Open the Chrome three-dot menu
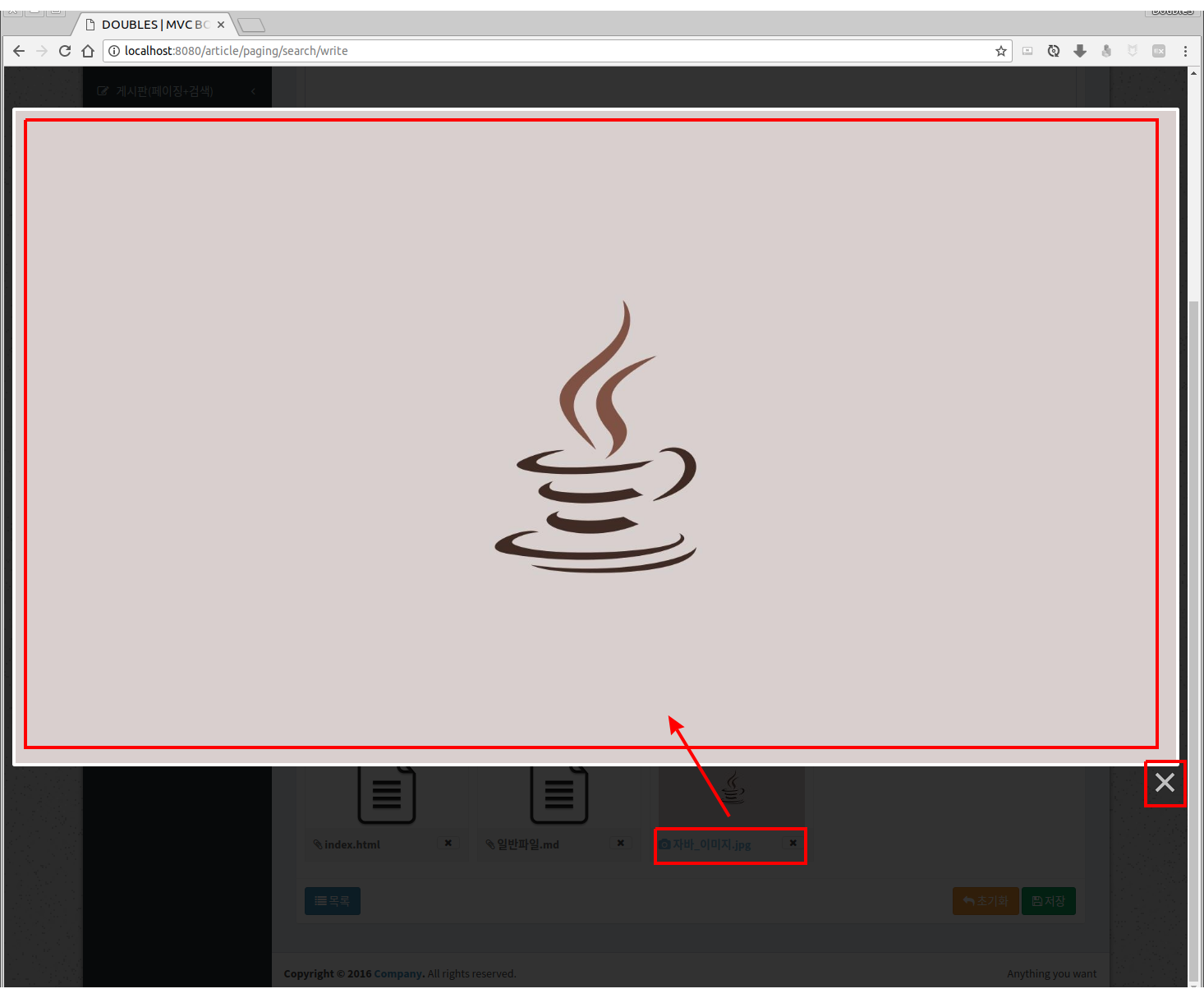The height and width of the screenshot is (998, 1204). 1185,51
